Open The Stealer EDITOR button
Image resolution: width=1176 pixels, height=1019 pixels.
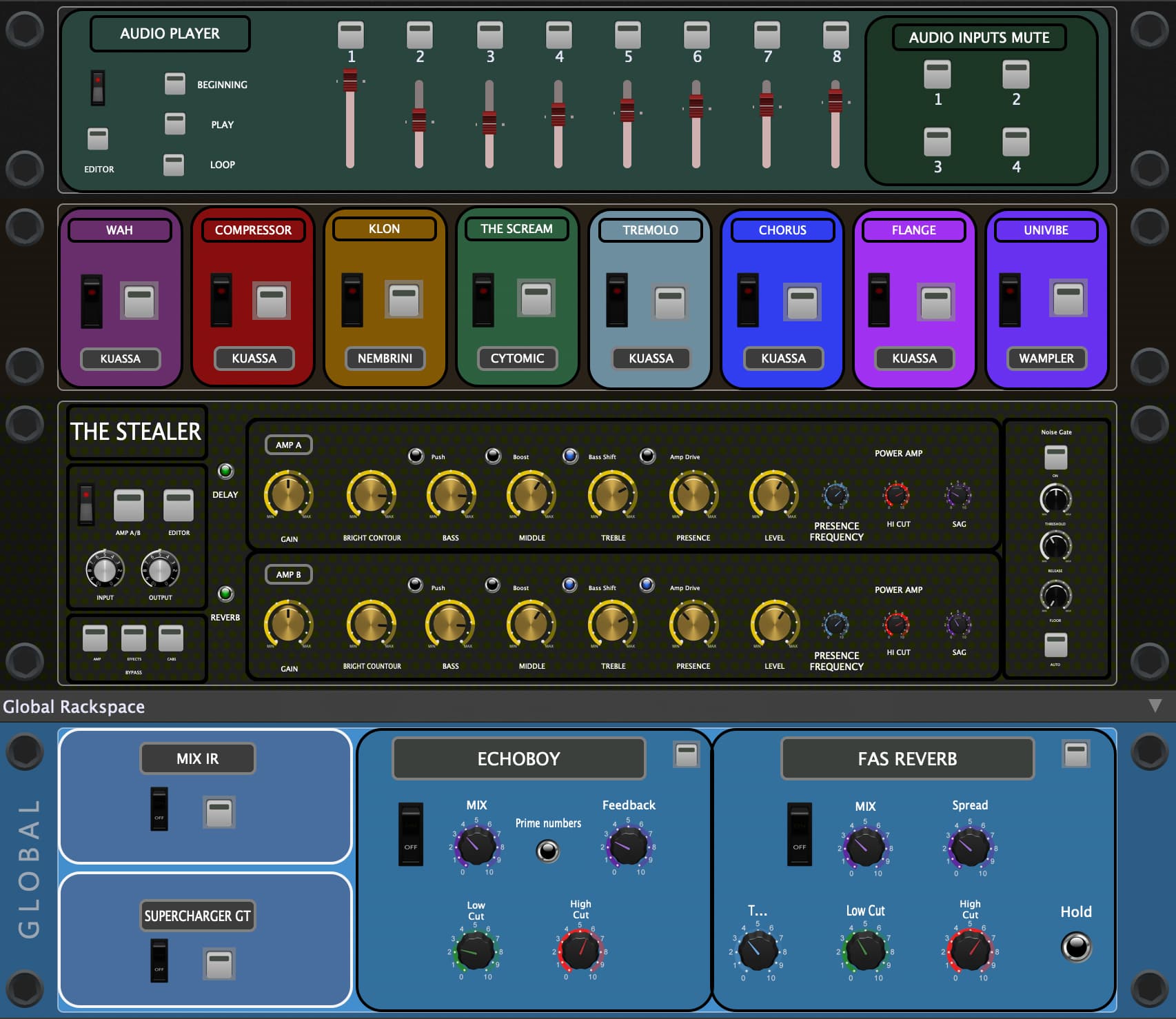[x=179, y=506]
